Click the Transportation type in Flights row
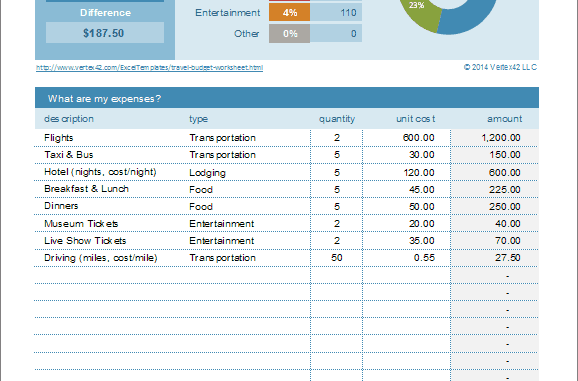 222,138
